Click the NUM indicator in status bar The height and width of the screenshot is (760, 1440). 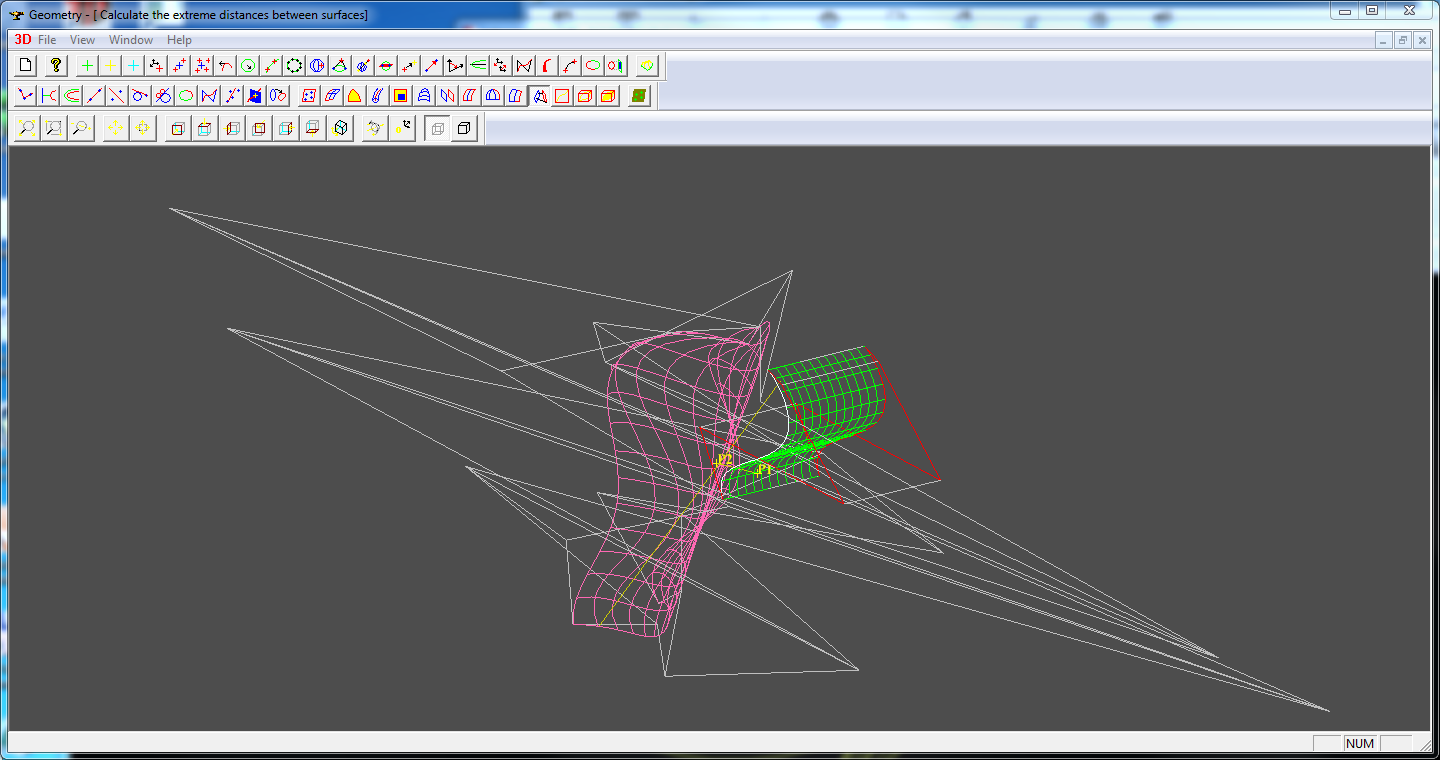1360,743
